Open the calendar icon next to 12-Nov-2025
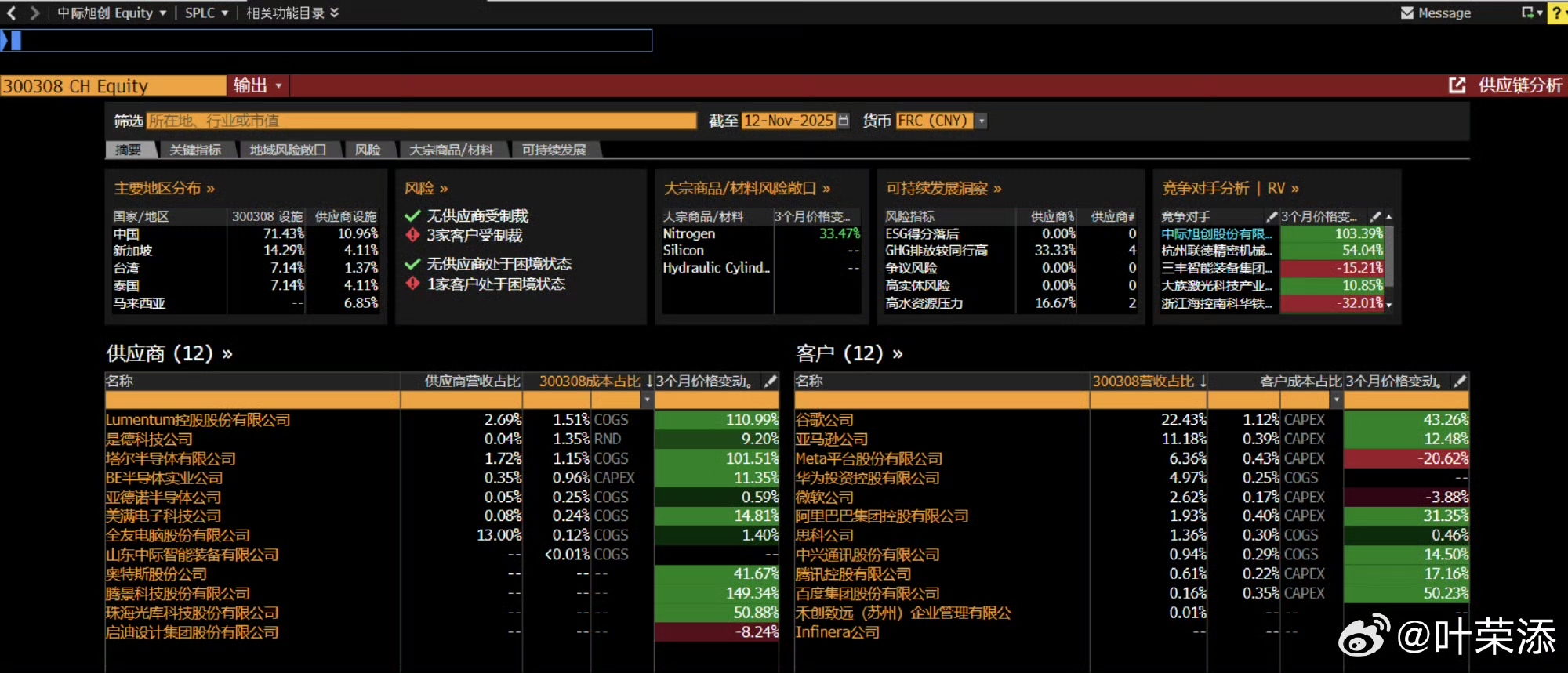This screenshot has width=1568, height=673. coord(844,121)
